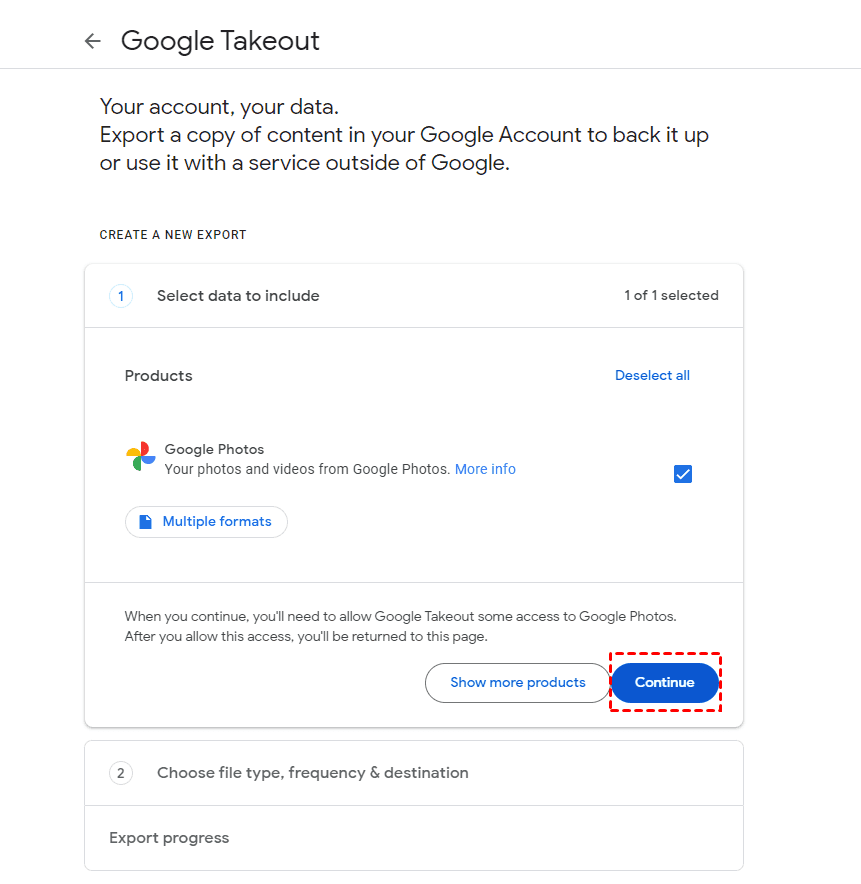Click the Deselect all link
The height and width of the screenshot is (884, 861).
tap(652, 376)
